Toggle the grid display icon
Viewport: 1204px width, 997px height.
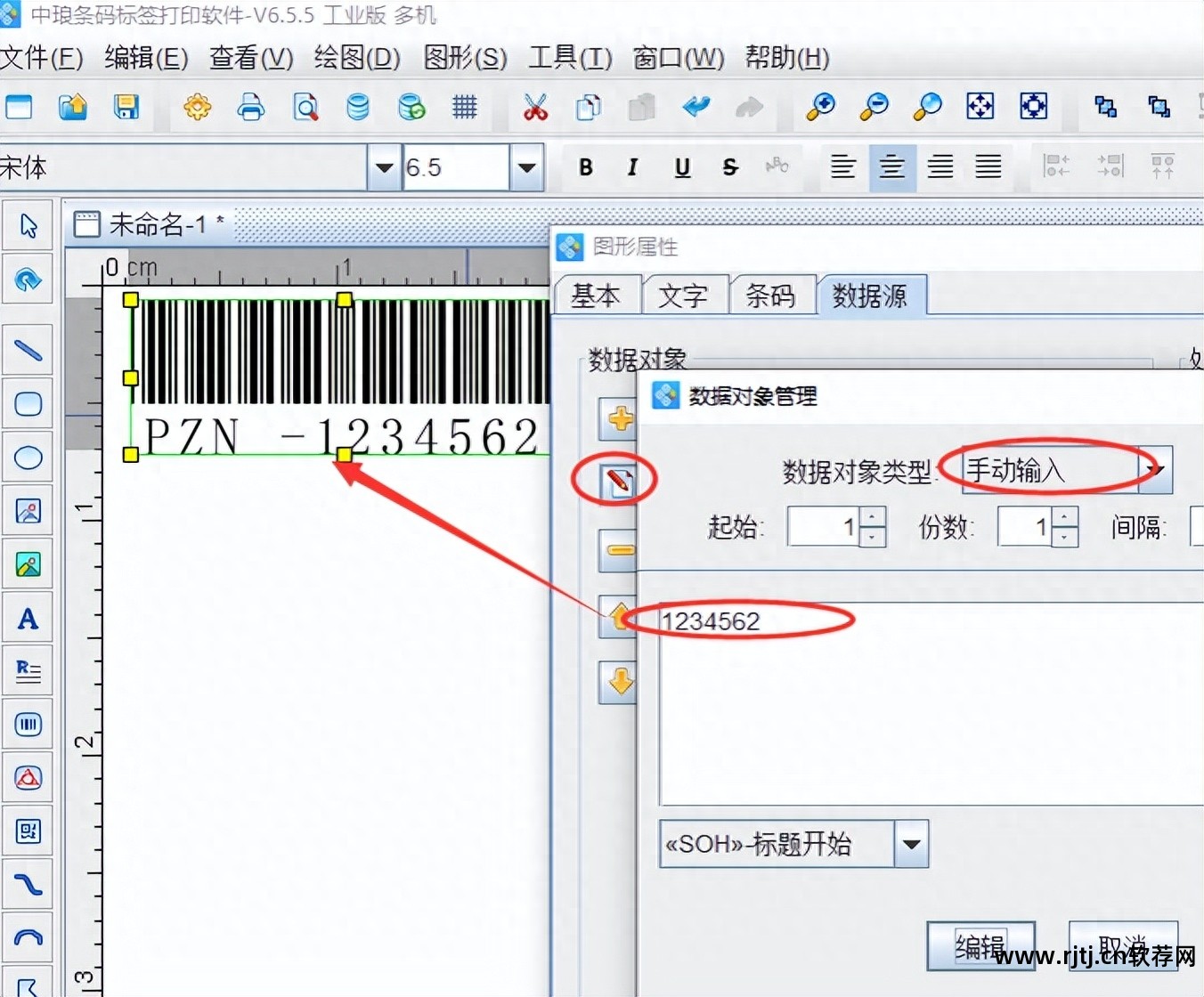[465, 108]
